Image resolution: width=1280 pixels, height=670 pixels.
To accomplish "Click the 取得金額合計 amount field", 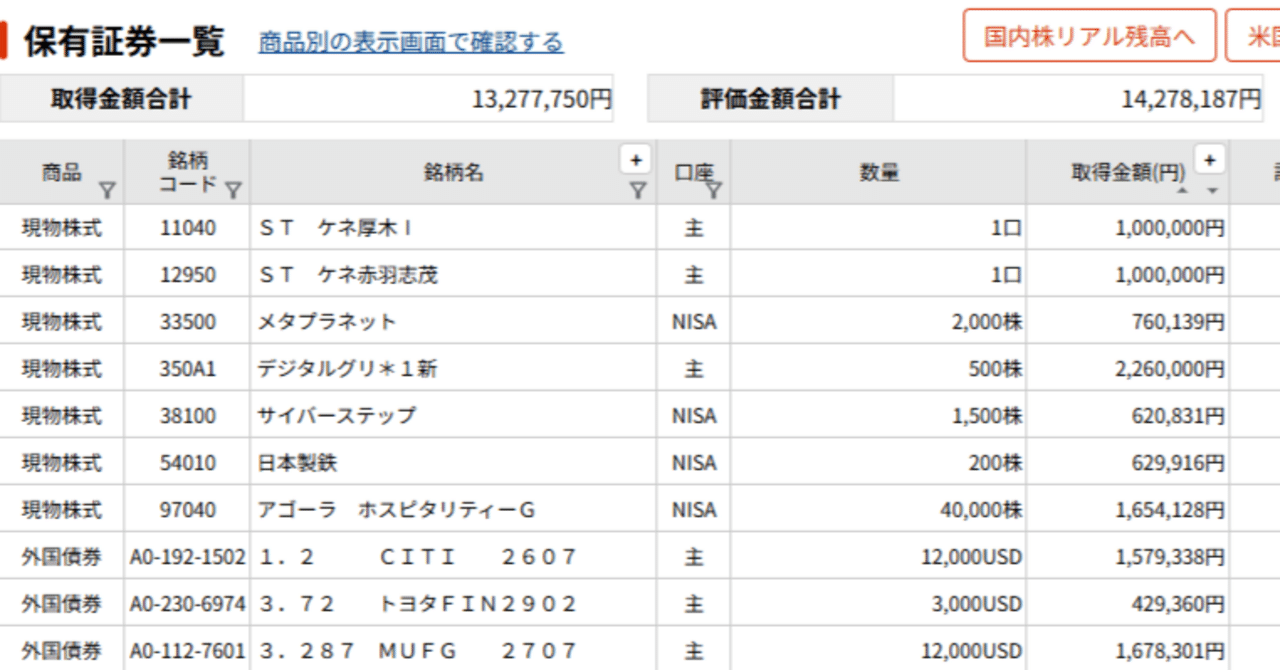I will [x=430, y=100].
